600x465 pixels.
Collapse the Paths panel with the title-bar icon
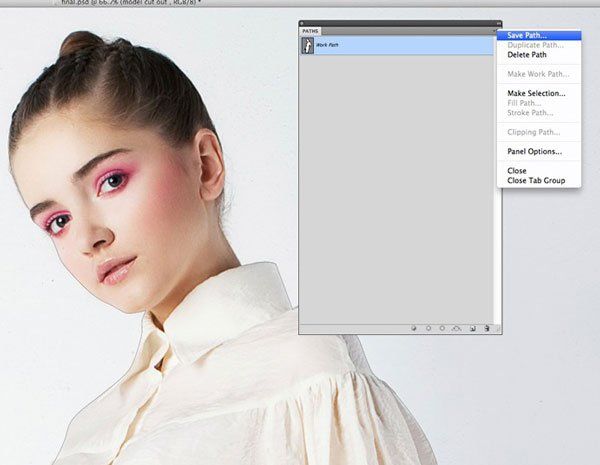499,23
